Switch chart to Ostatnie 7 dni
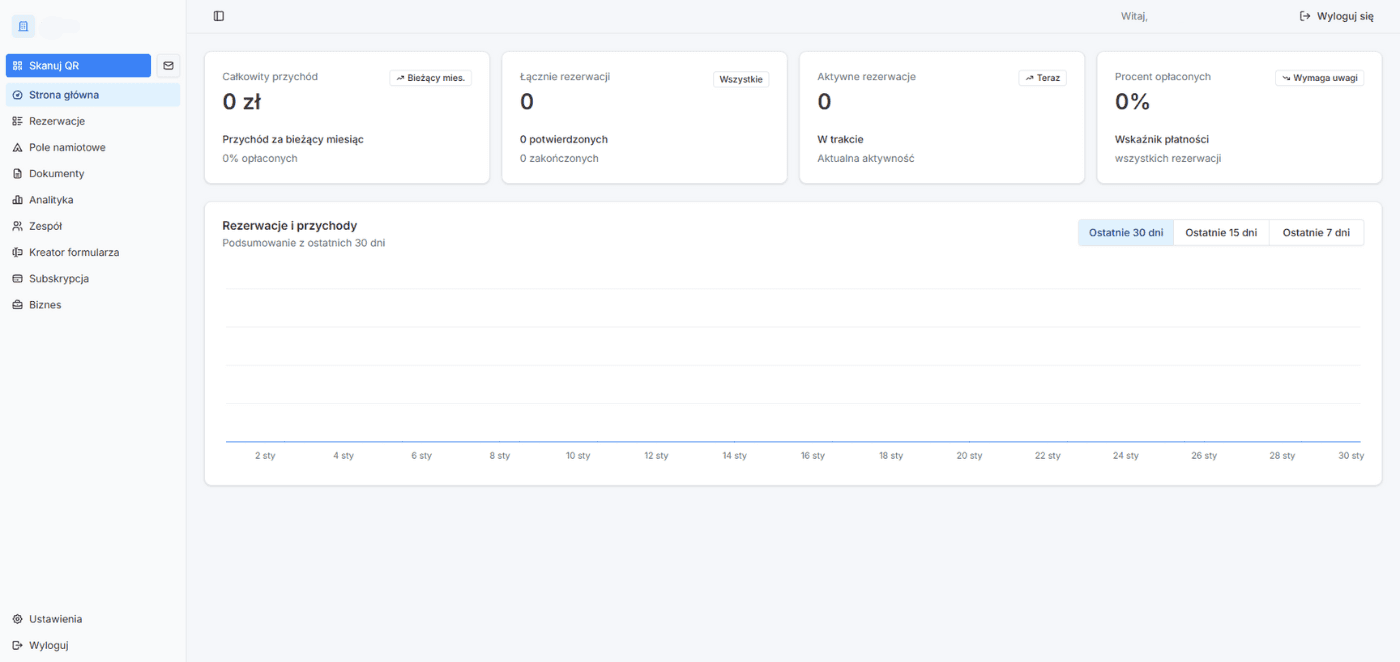 (1316, 233)
